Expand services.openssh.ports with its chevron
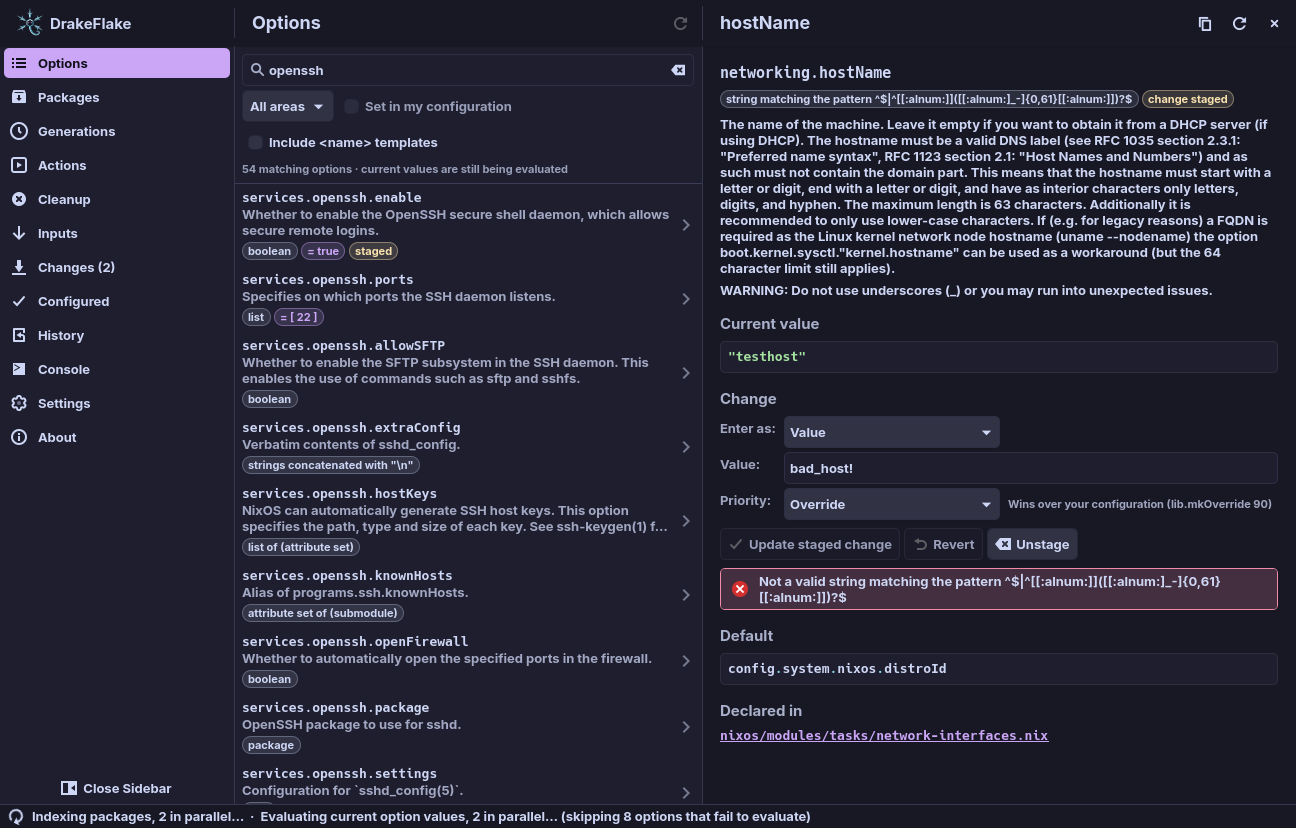1296x828 pixels. [x=686, y=299]
